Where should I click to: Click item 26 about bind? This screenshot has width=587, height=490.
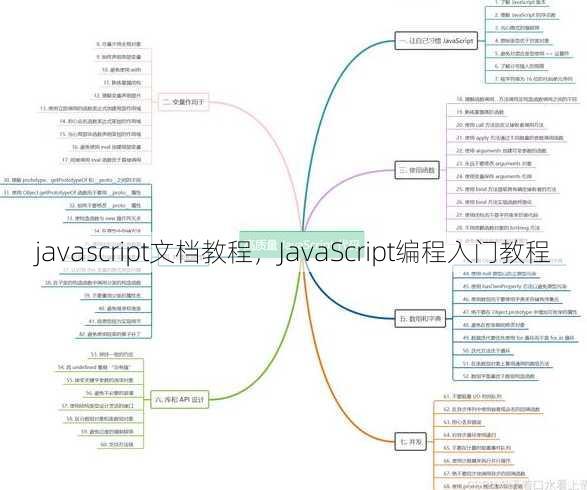(x=493, y=202)
